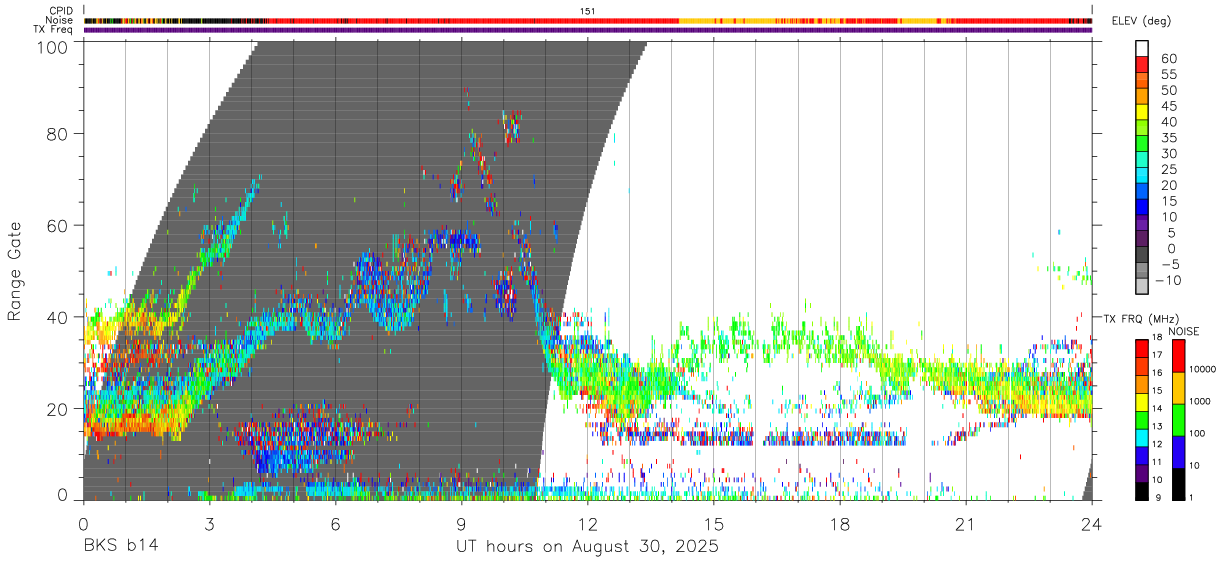Click the 55 label on ELEV colorbar
Screen dimensions: 1228x567
click(1168, 74)
